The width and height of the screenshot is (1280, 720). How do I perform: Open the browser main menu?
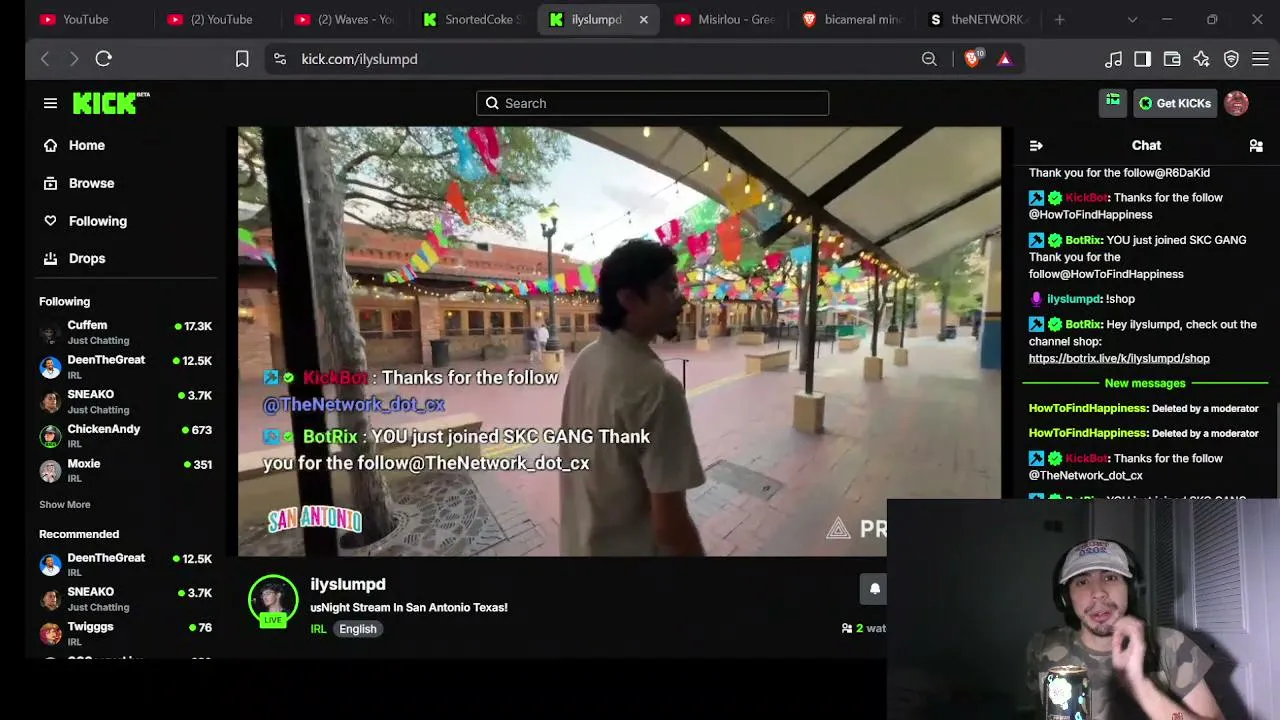(1260, 59)
